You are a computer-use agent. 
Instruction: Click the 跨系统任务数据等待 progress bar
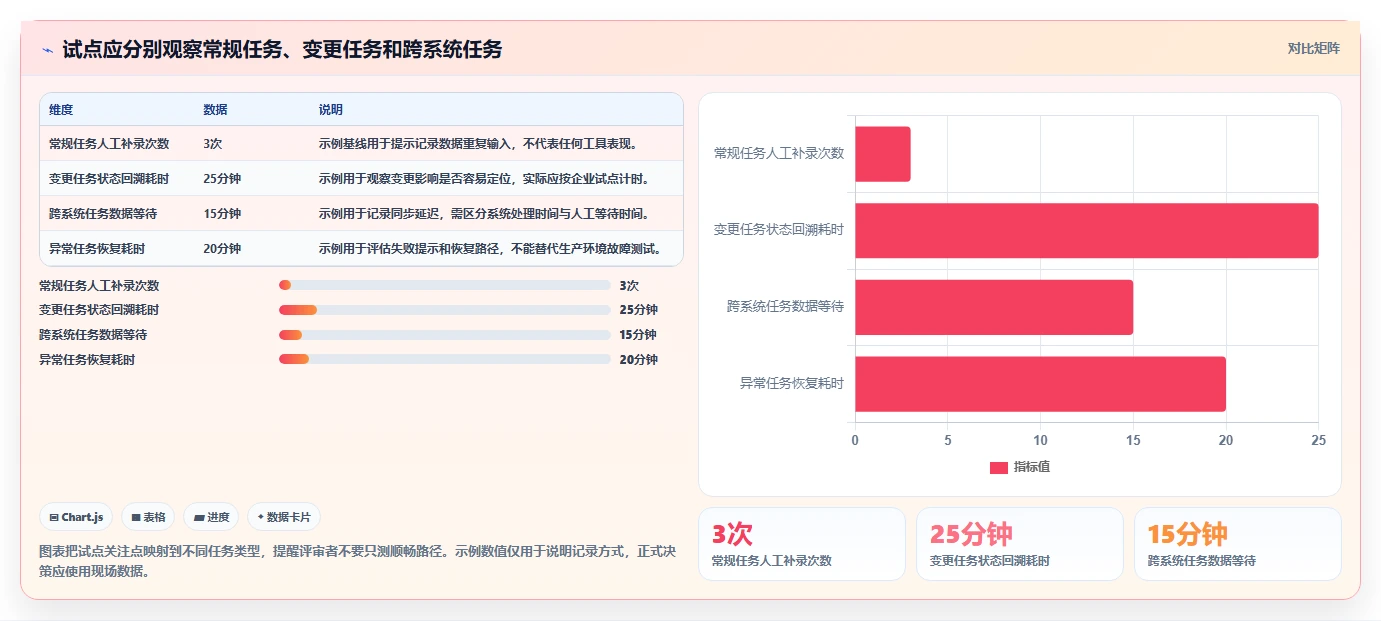pyautogui.click(x=444, y=335)
